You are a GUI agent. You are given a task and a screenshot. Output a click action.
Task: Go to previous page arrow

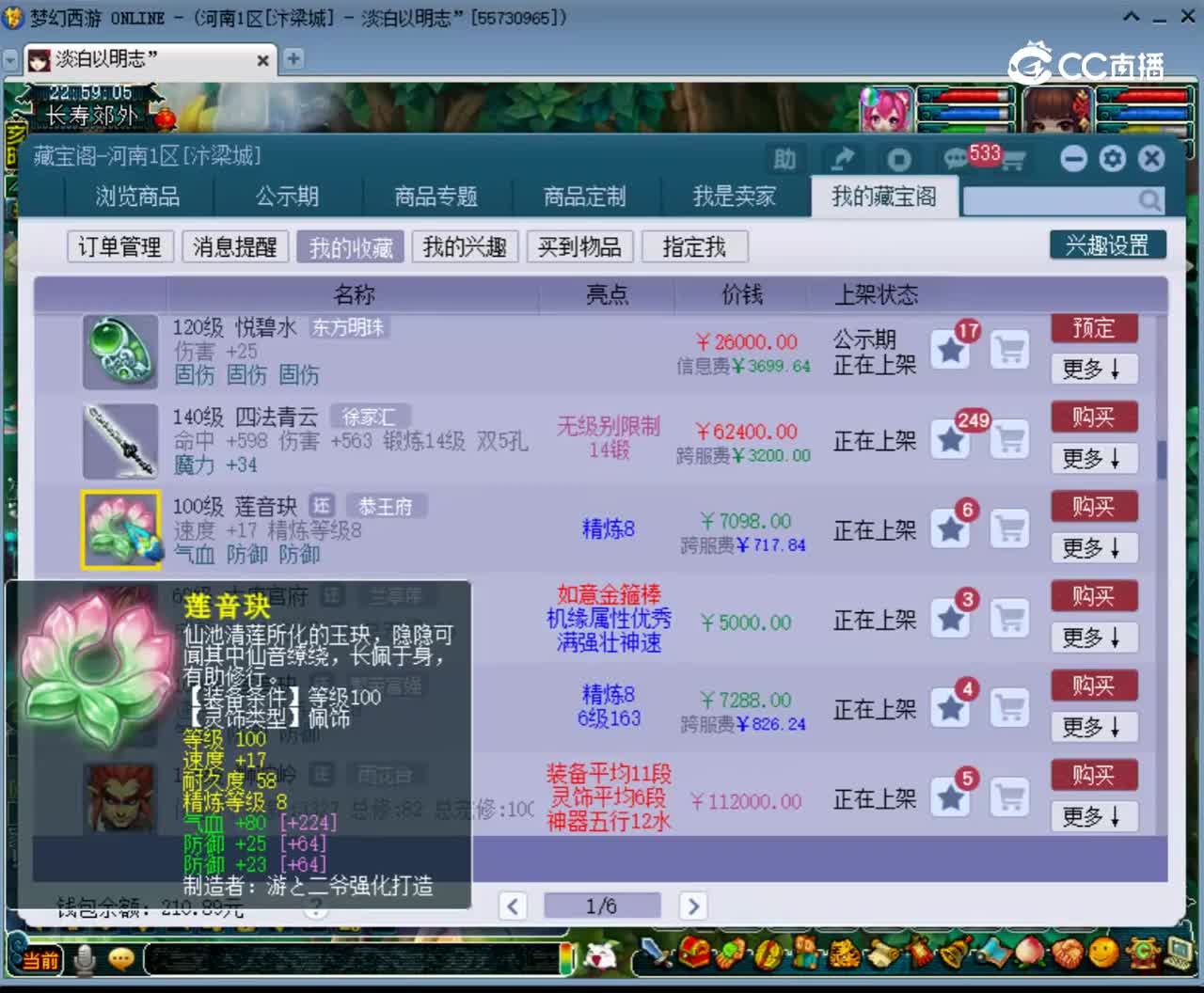[x=513, y=906]
